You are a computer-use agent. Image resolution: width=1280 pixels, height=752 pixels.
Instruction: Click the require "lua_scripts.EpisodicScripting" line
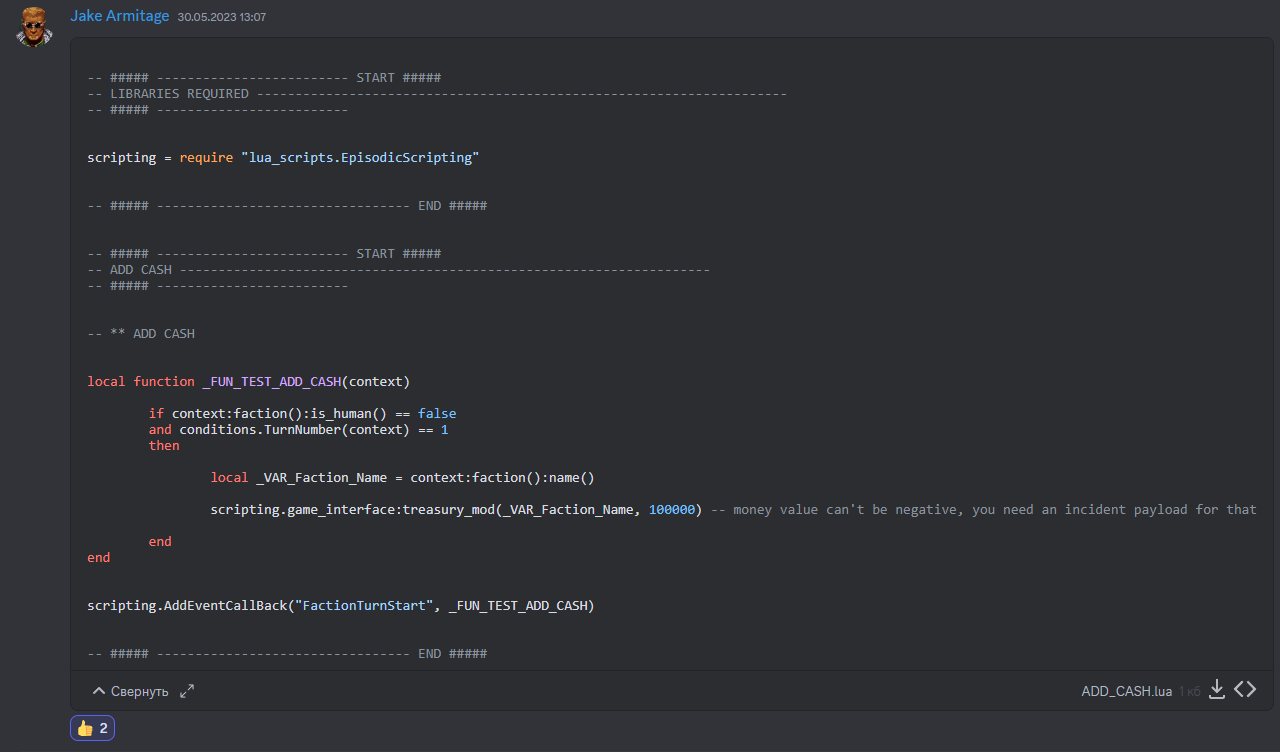pyautogui.click(x=283, y=158)
